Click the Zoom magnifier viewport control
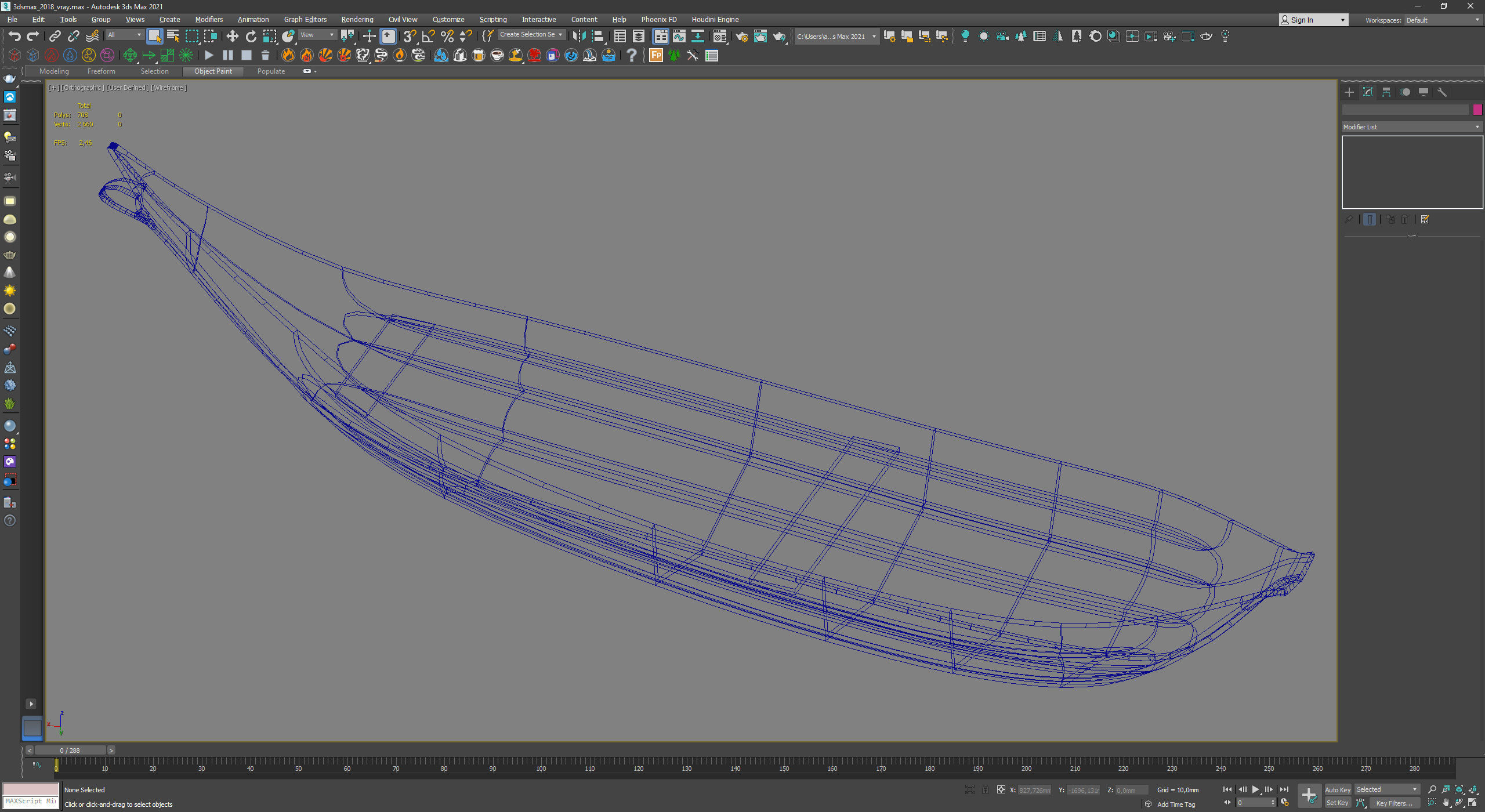This screenshot has height=812, width=1485. tap(1432, 789)
